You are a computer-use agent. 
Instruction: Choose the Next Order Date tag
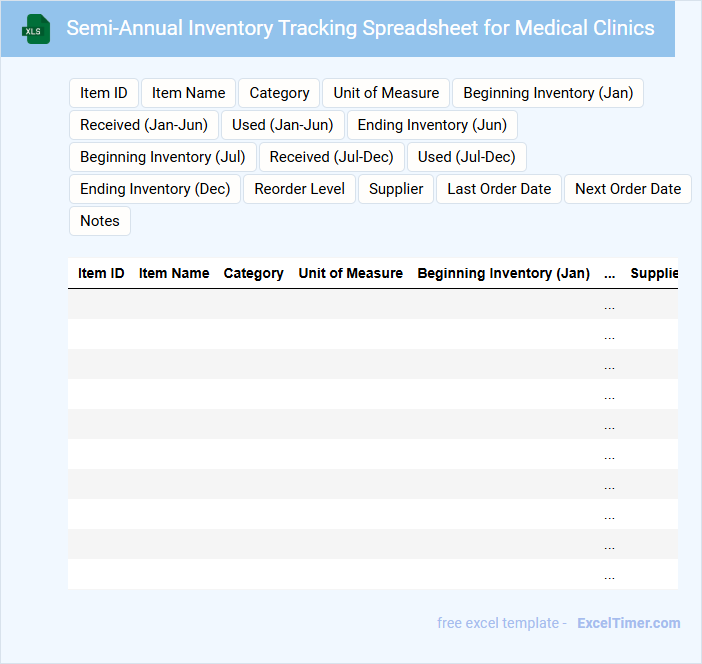[628, 189]
